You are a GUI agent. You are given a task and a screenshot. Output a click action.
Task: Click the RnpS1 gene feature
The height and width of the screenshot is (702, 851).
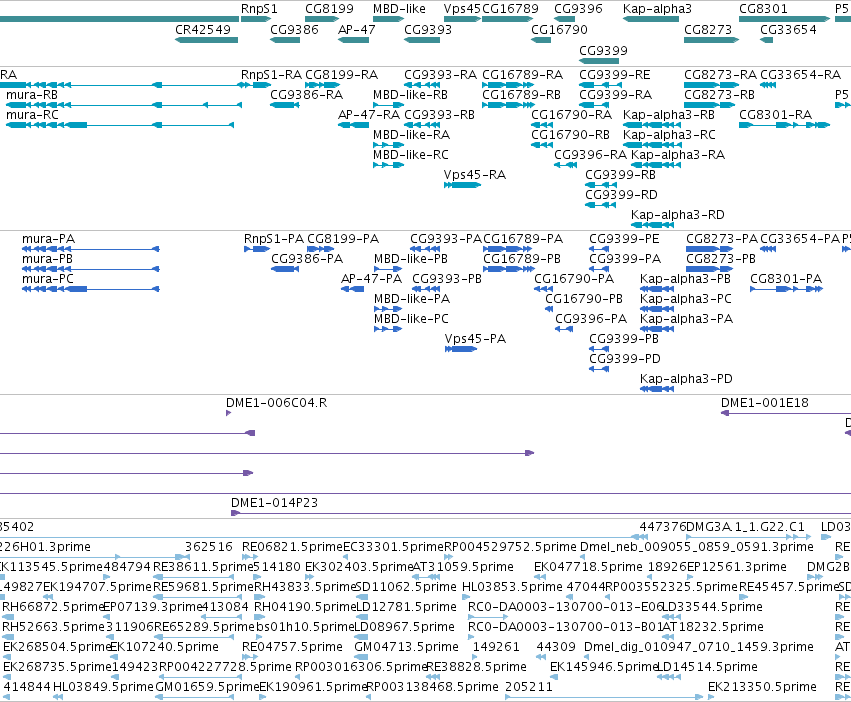(256, 19)
